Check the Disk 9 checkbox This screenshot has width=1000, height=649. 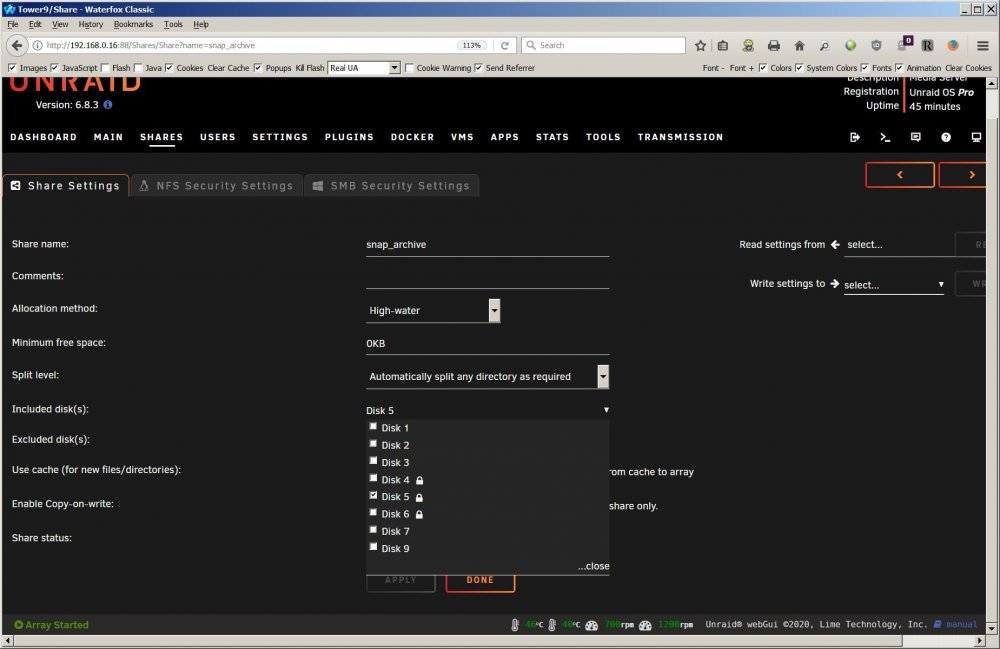(x=373, y=546)
